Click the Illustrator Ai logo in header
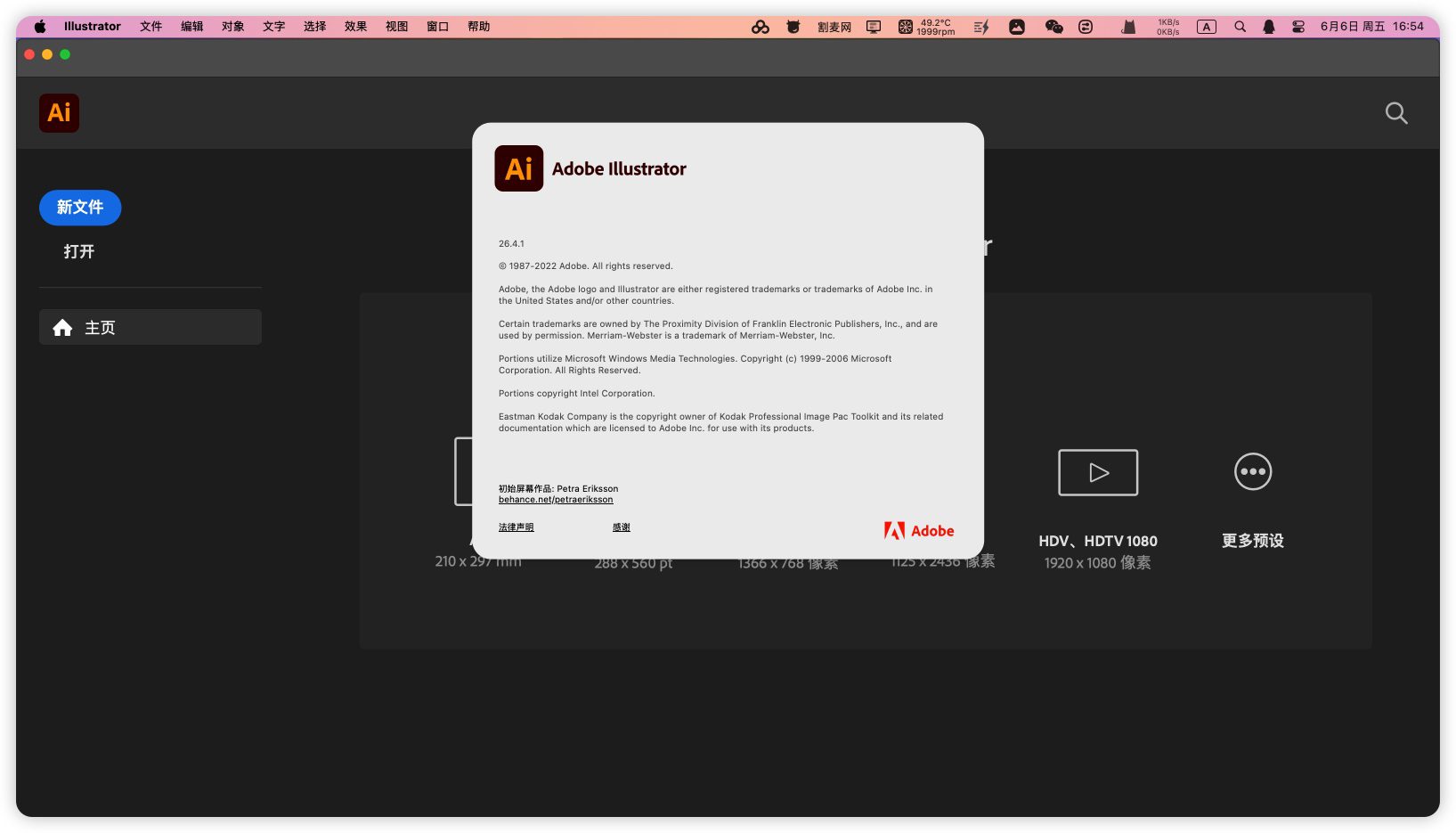 [x=59, y=113]
